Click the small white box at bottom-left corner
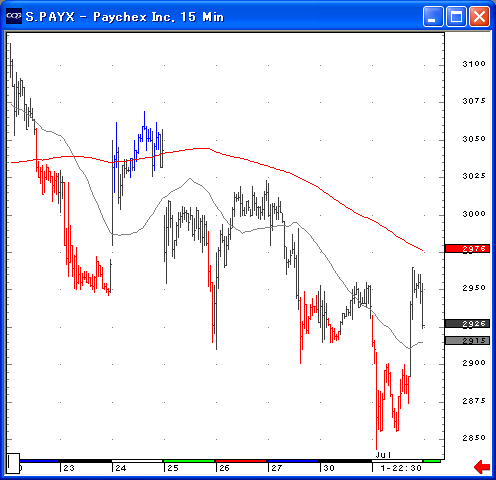The height and width of the screenshot is (480, 496). [x=13, y=463]
